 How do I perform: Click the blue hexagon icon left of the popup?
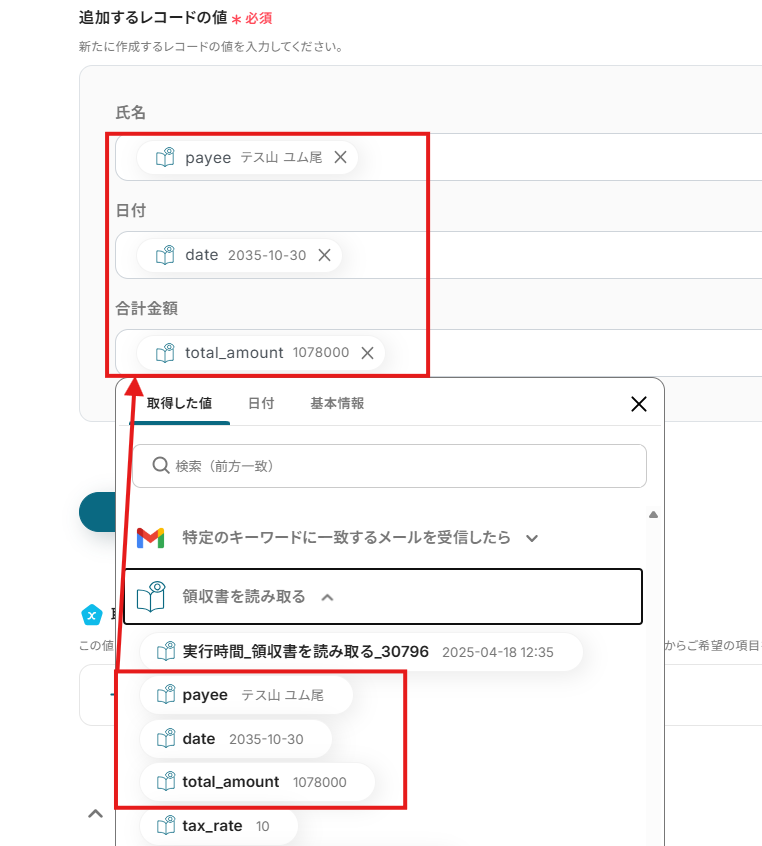92,614
